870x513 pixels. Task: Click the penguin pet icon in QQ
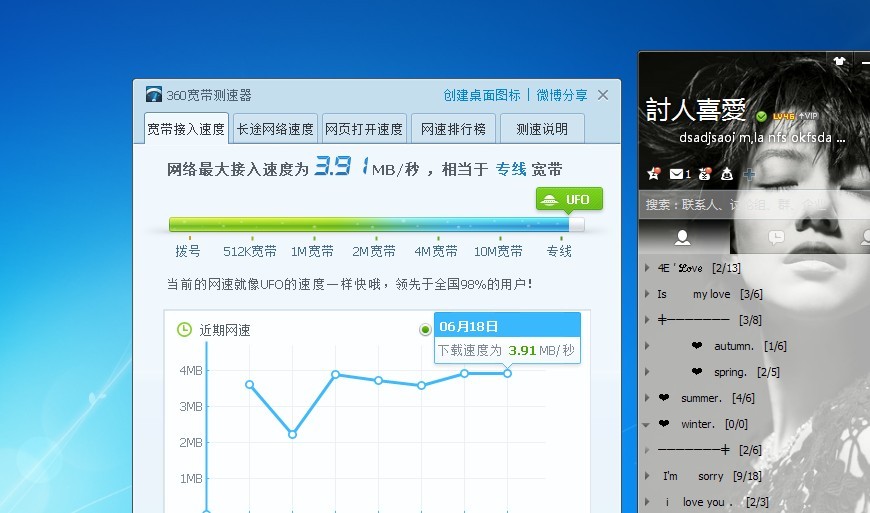727,174
